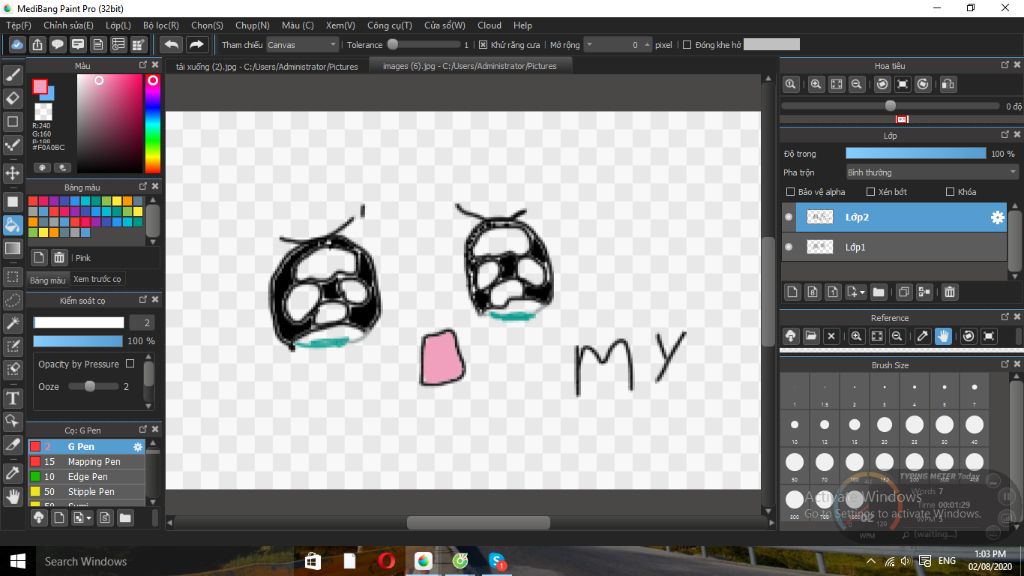Enable the Xén bớt checkbox
The image size is (1024, 576).
(x=871, y=192)
